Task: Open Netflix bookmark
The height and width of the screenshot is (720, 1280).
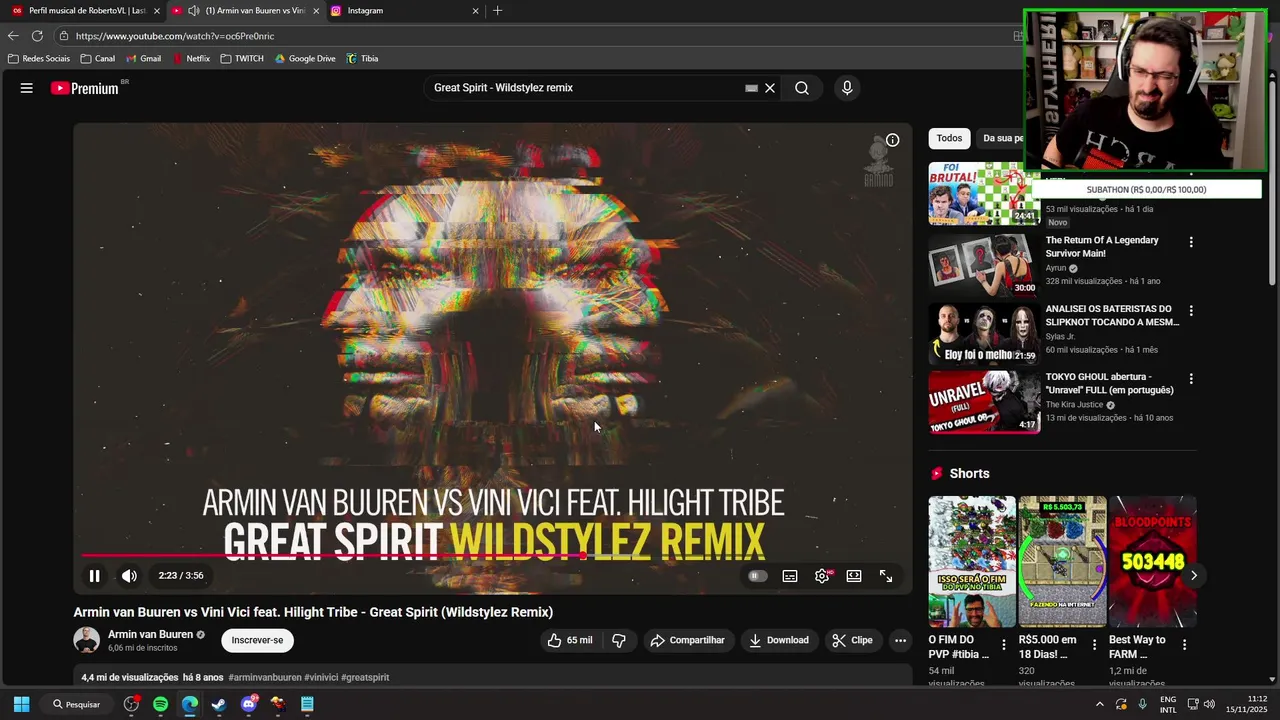Action: point(191,59)
